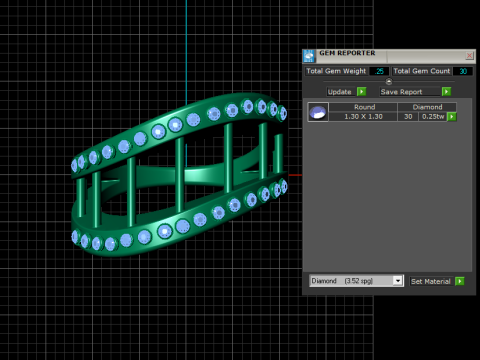The image size is (480, 360).
Task: Click the Gem Reporter title bar
Action: pyautogui.click(x=390, y=56)
